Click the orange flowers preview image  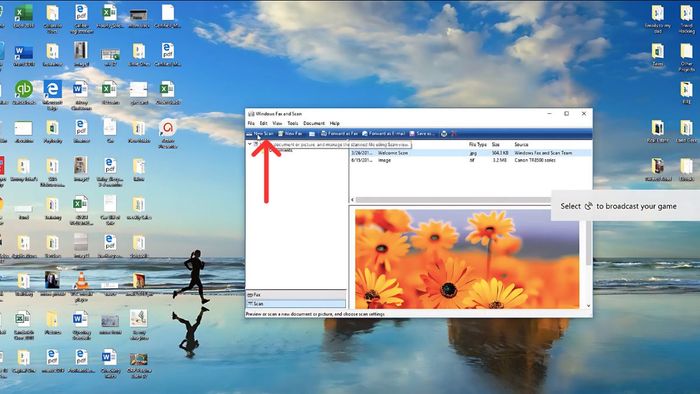[467, 259]
